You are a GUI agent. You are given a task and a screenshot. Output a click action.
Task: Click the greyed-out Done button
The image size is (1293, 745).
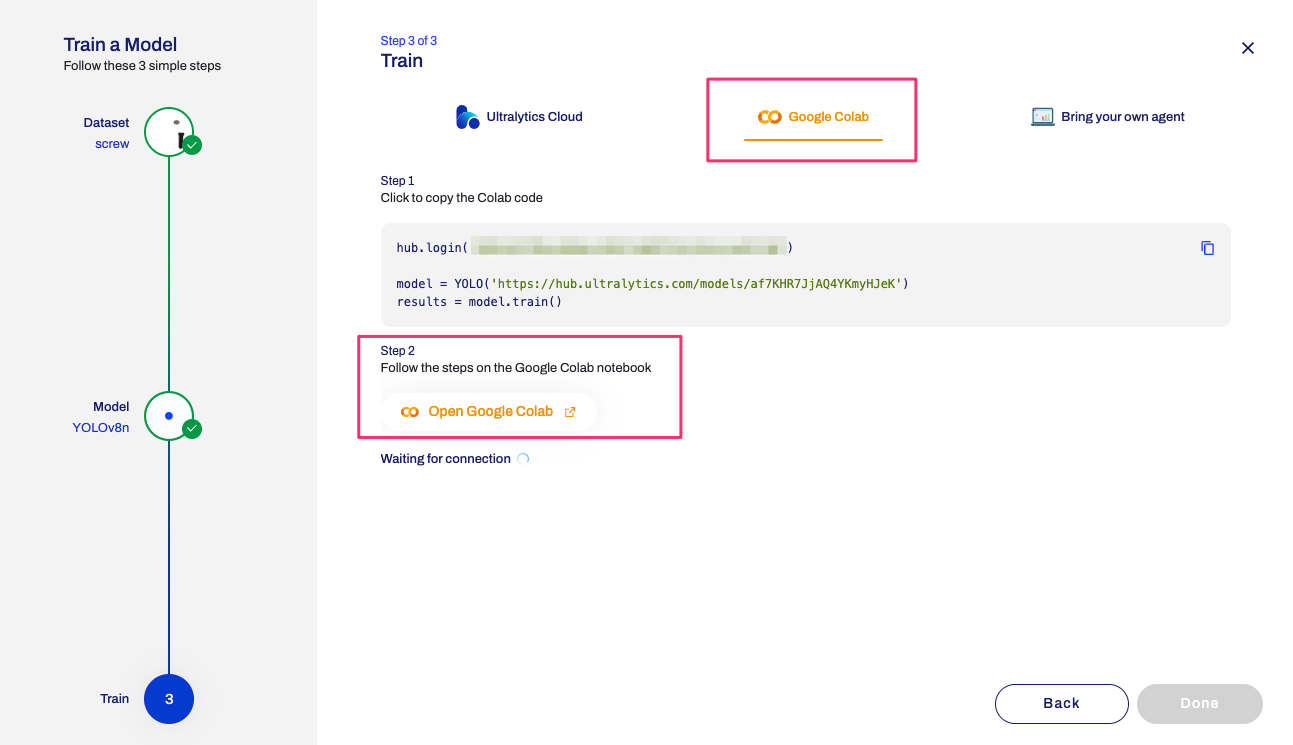[1199, 703]
